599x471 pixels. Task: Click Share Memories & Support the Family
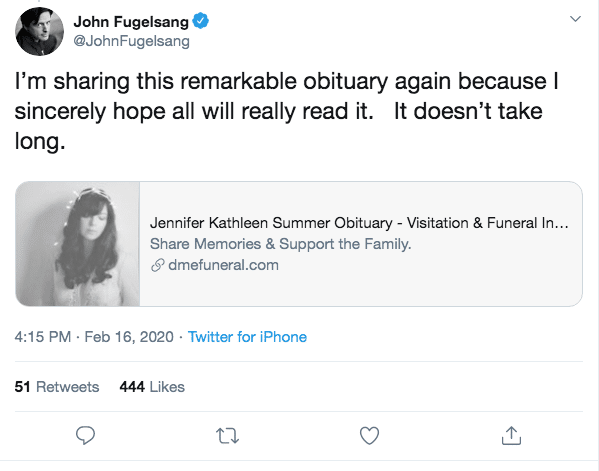point(280,244)
